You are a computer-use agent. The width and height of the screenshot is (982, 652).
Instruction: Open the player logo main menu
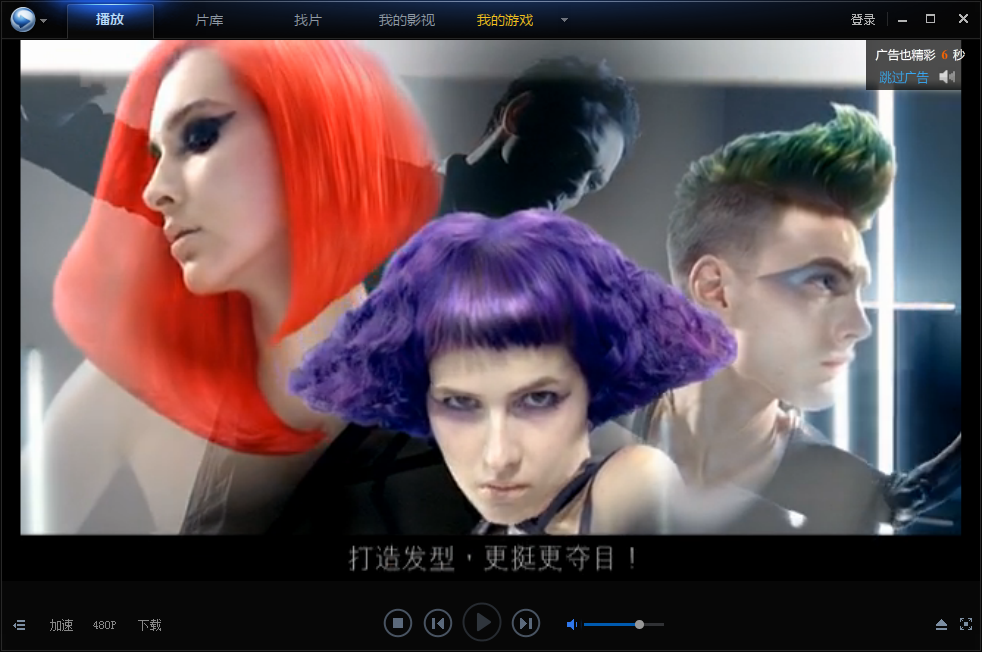point(23,19)
